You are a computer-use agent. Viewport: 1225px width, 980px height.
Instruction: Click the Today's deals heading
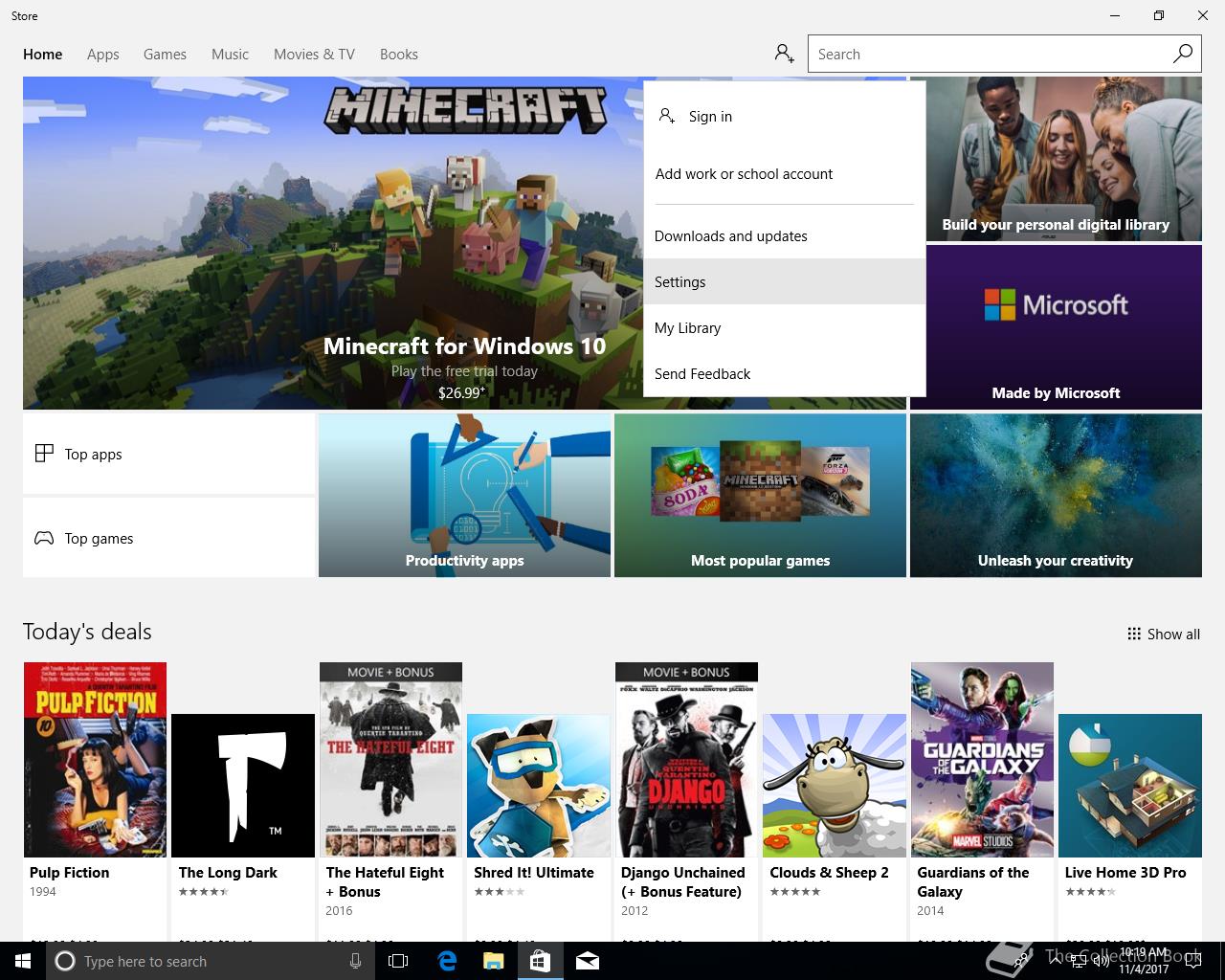(87, 632)
